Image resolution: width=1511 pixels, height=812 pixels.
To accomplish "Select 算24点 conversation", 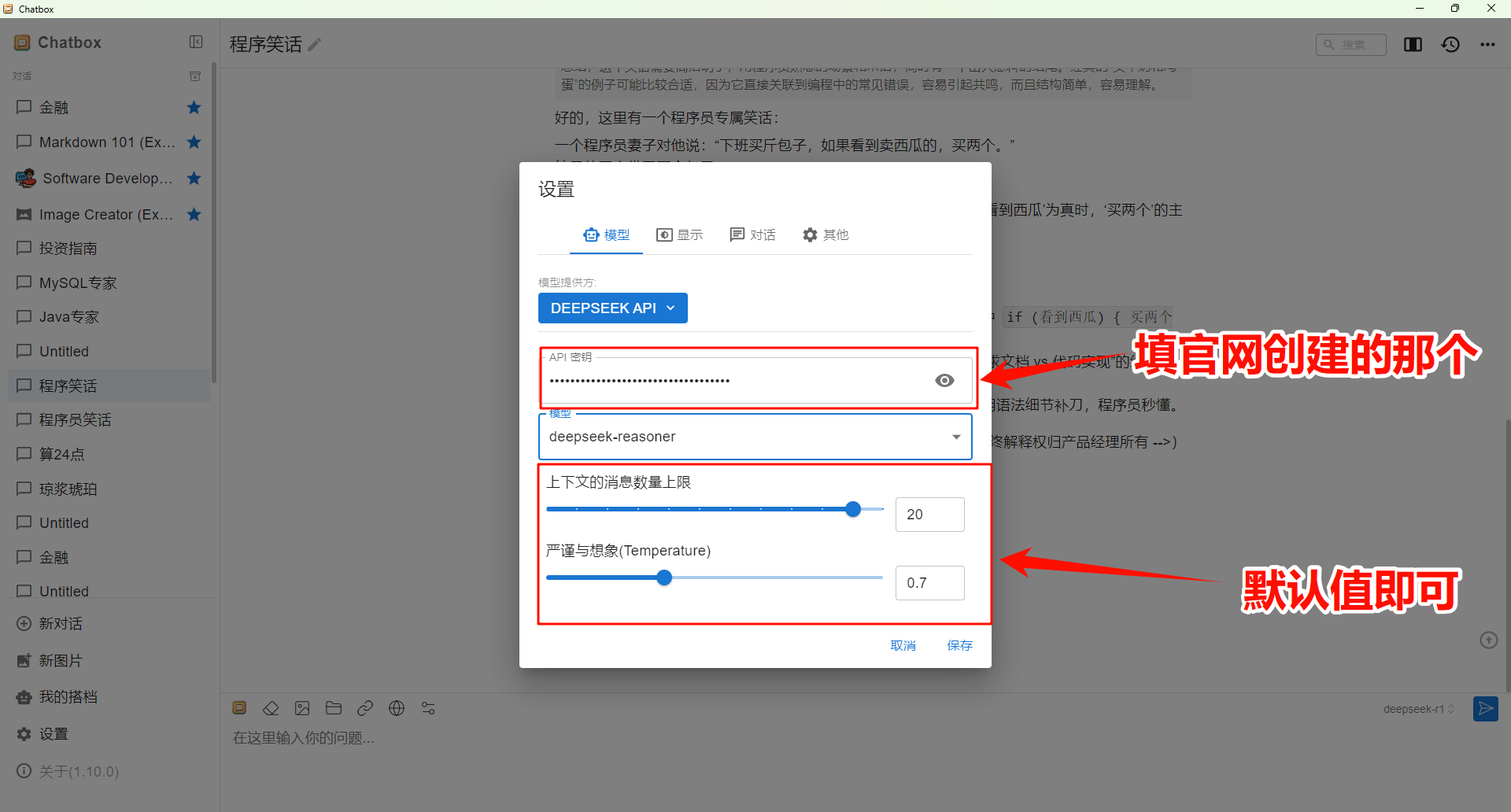I will coord(109,455).
